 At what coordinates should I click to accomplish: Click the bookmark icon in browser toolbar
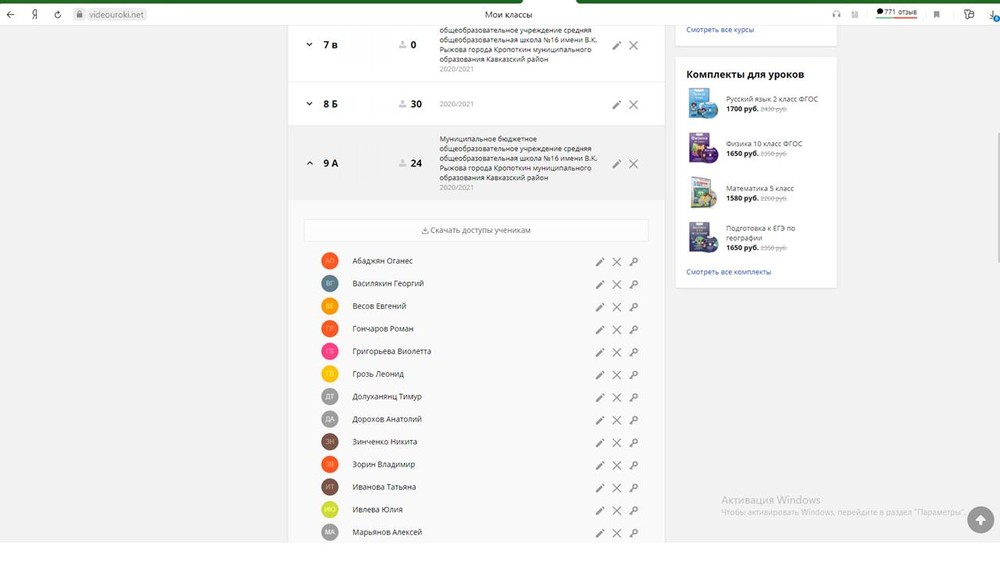(x=937, y=15)
